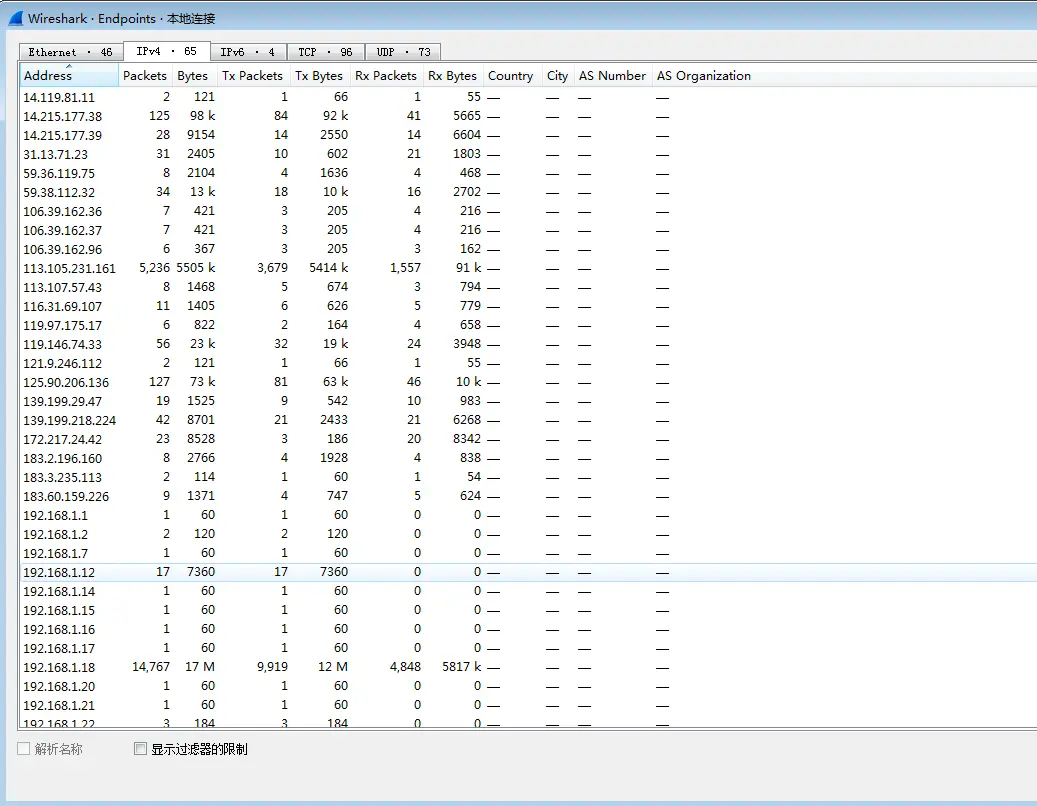Switch to the Ethernet tab

pyautogui.click(x=69, y=51)
